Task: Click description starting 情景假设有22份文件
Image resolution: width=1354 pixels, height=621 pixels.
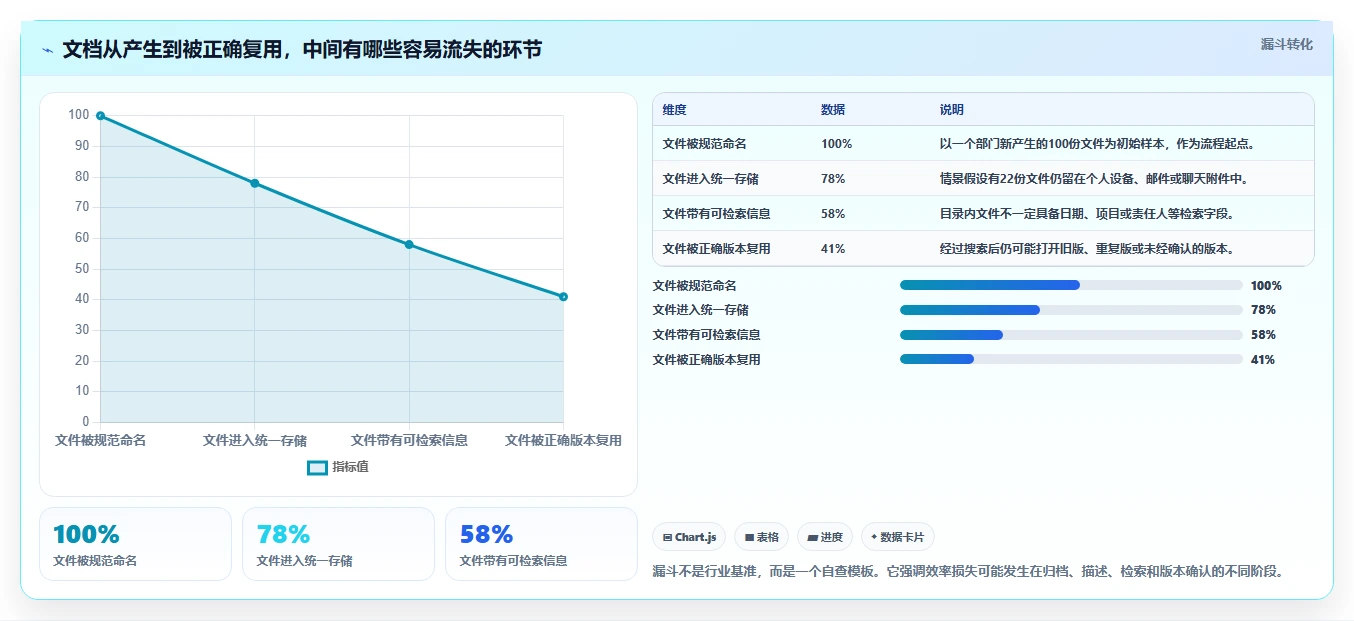Action: [x=1096, y=179]
